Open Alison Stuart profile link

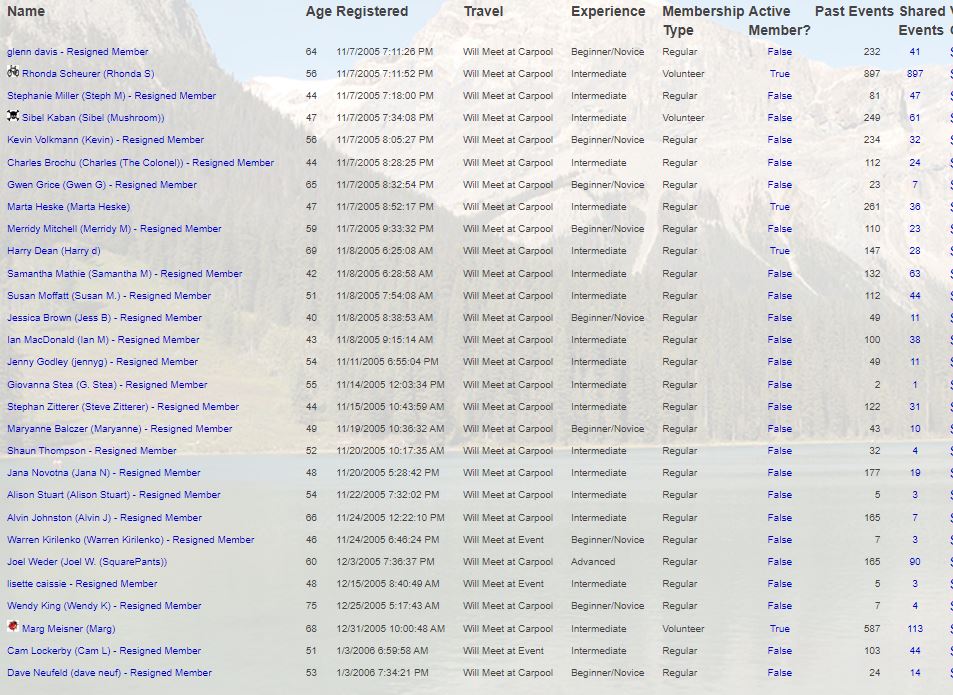pyautogui.click(x=114, y=495)
